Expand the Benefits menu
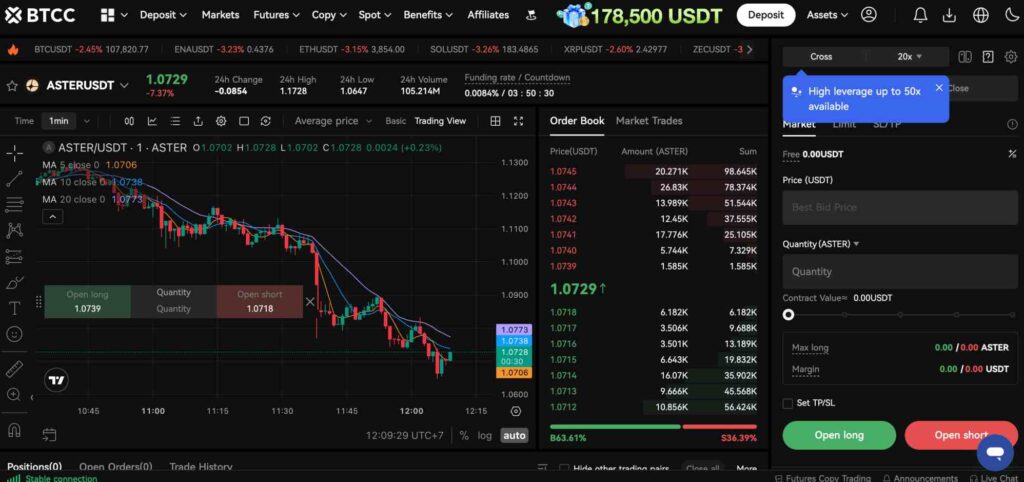1024x482 pixels. coord(428,14)
